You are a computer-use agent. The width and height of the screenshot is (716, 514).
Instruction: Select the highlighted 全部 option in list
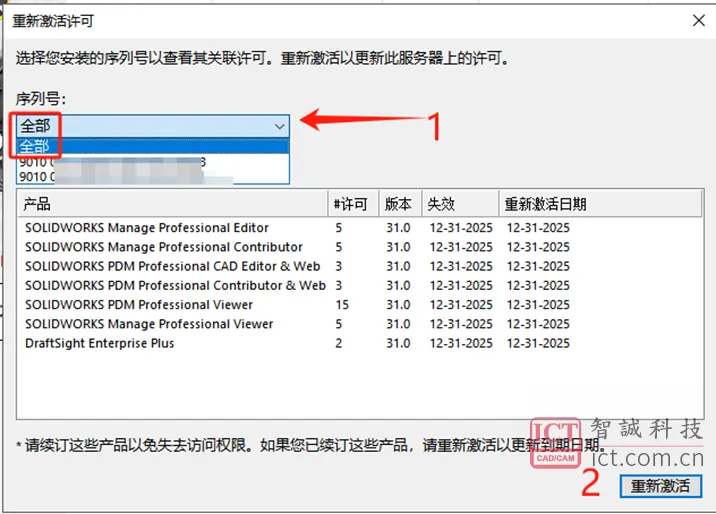click(x=153, y=146)
